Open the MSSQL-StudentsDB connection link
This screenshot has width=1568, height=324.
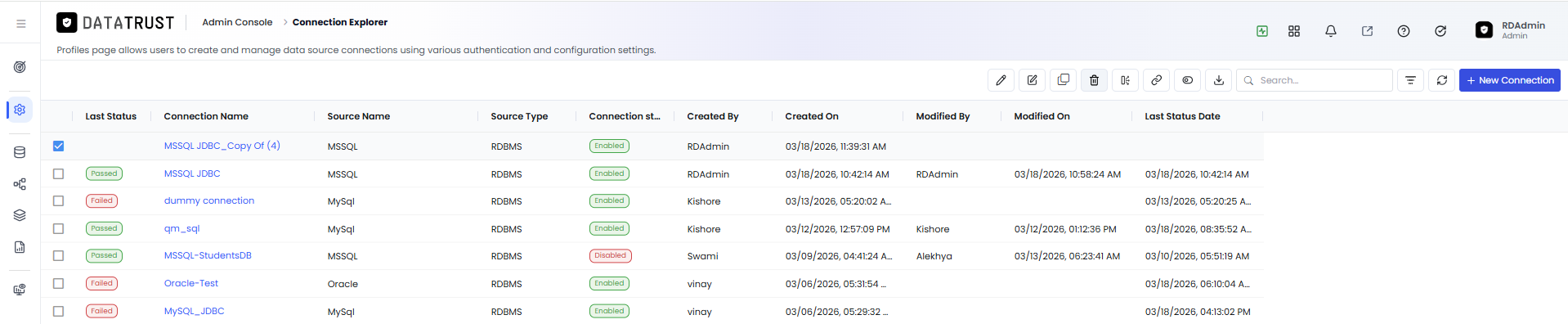coord(208,256)
